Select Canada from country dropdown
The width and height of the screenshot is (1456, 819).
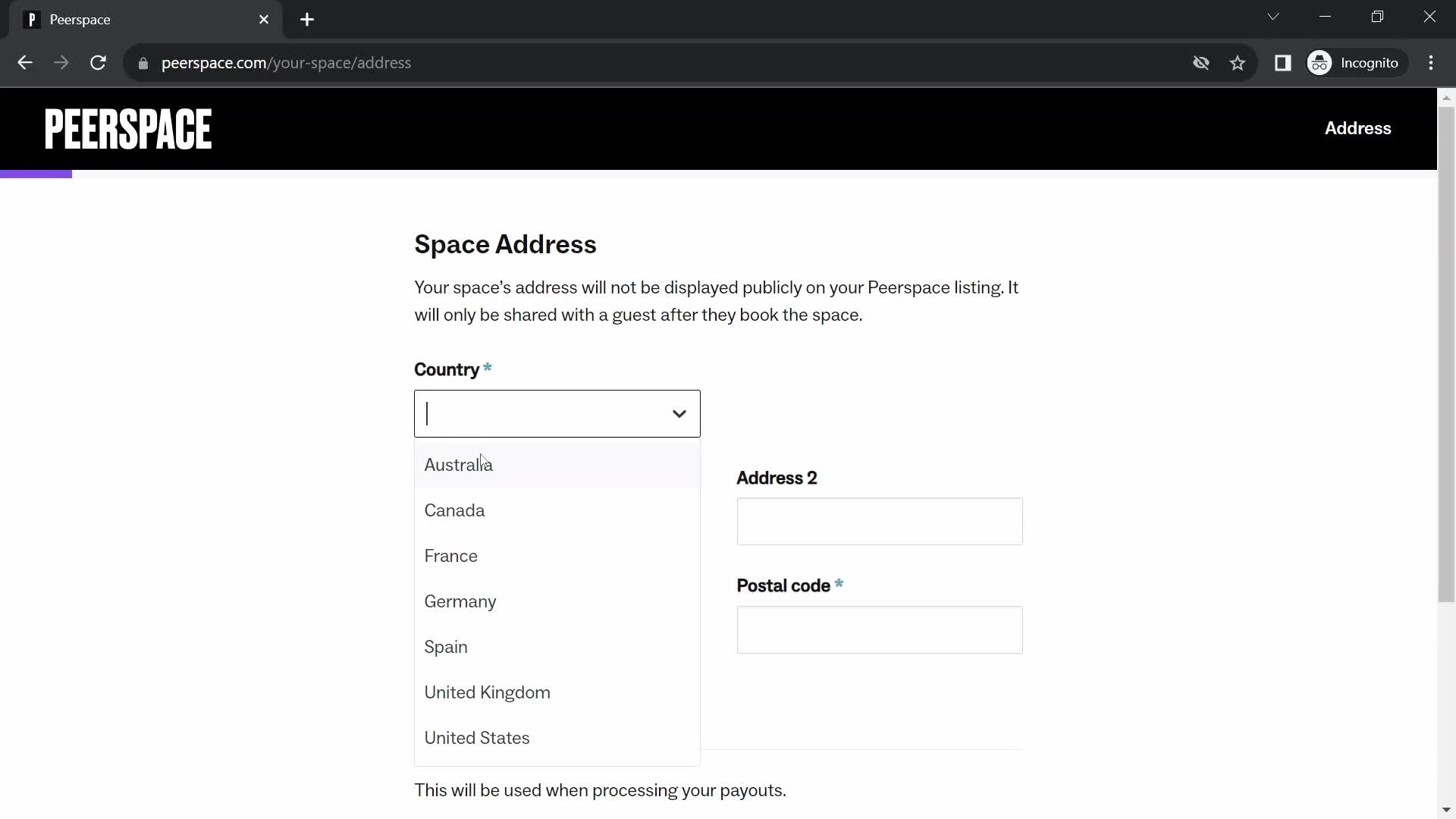455,510
